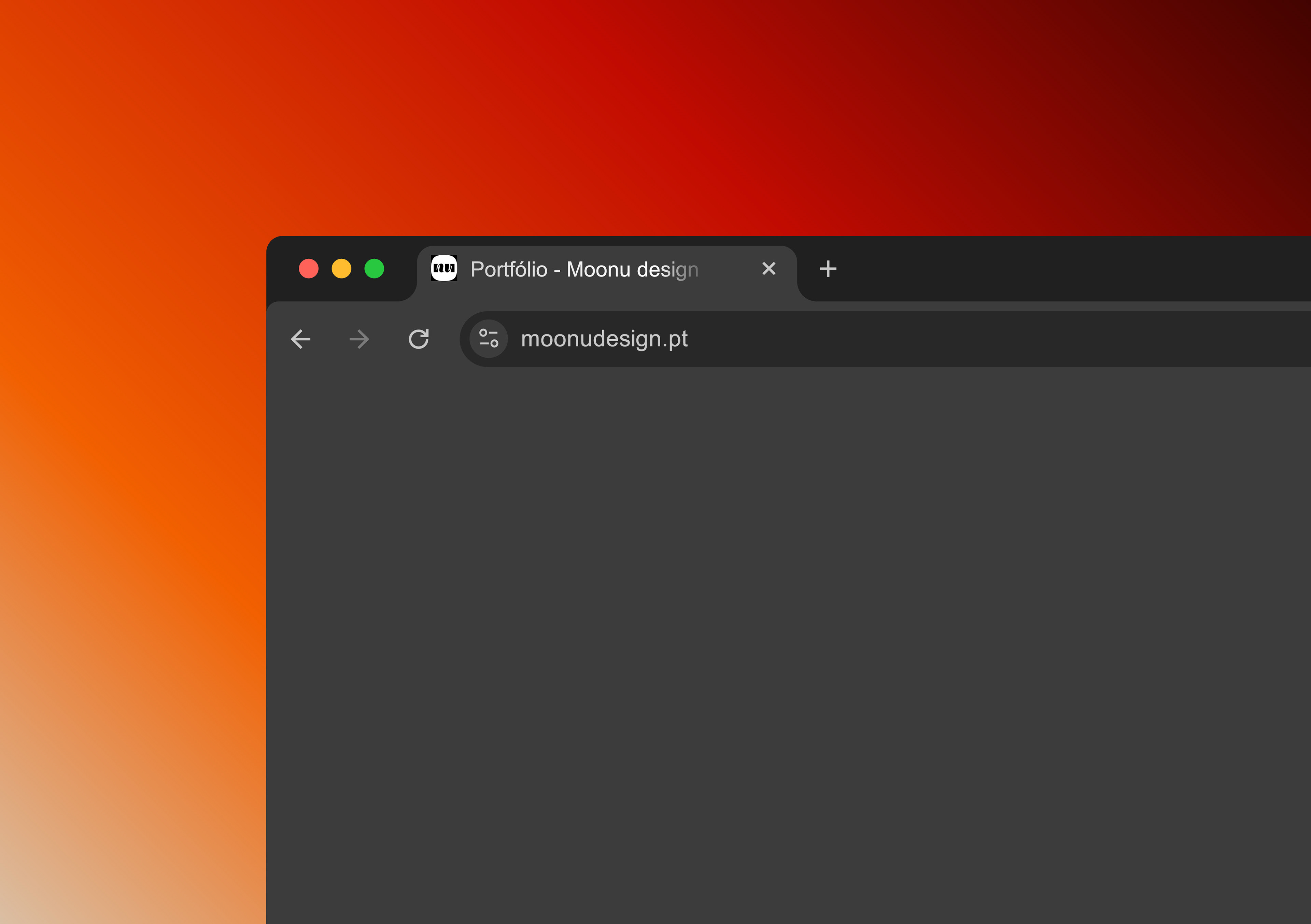Click the moonudesign.pt URL text

point(604,339)
